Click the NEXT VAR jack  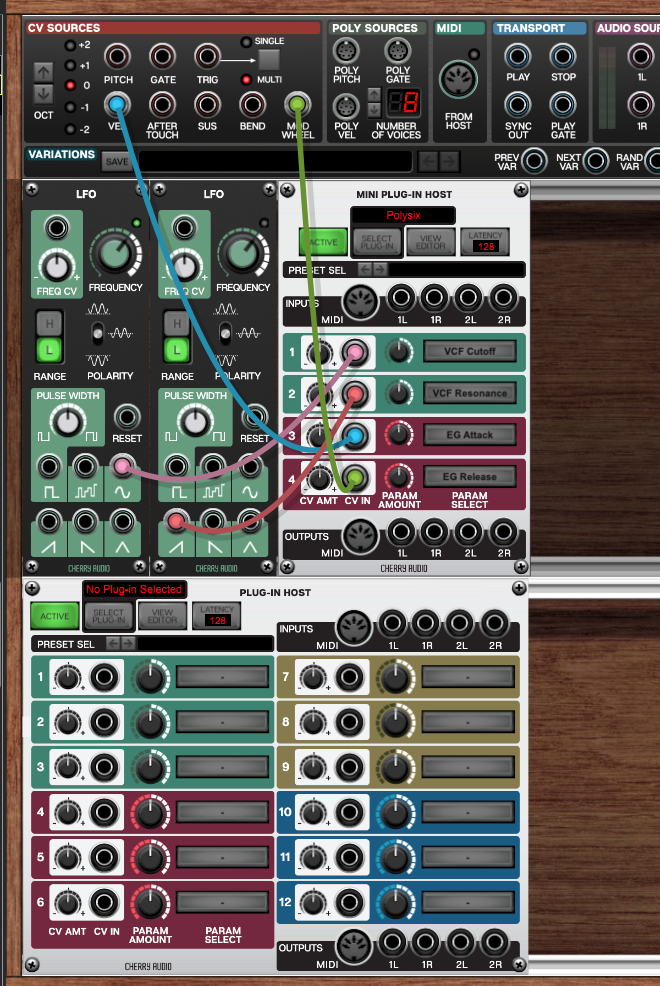point(595,161)
